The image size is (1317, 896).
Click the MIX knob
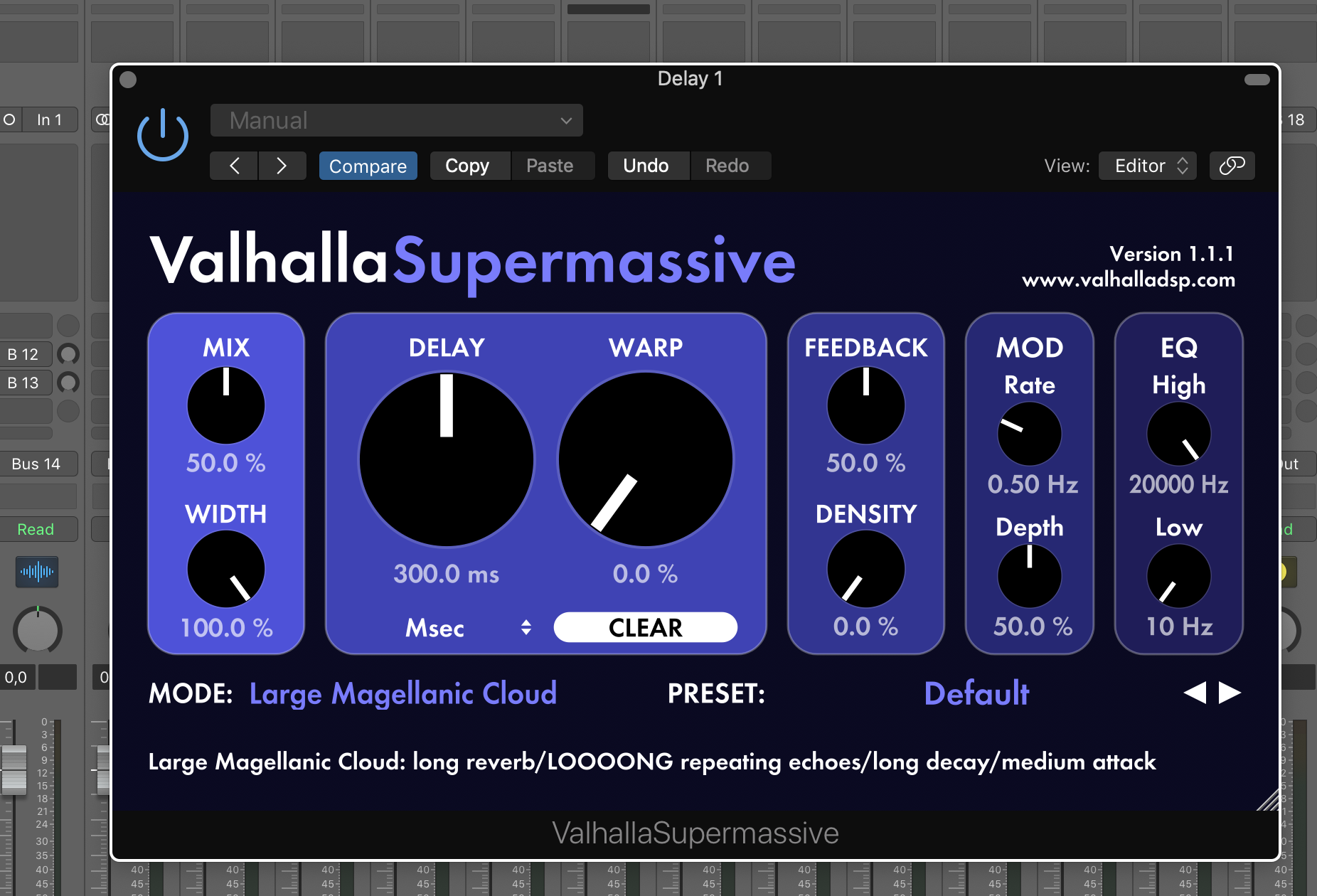(x=226, y=405)
